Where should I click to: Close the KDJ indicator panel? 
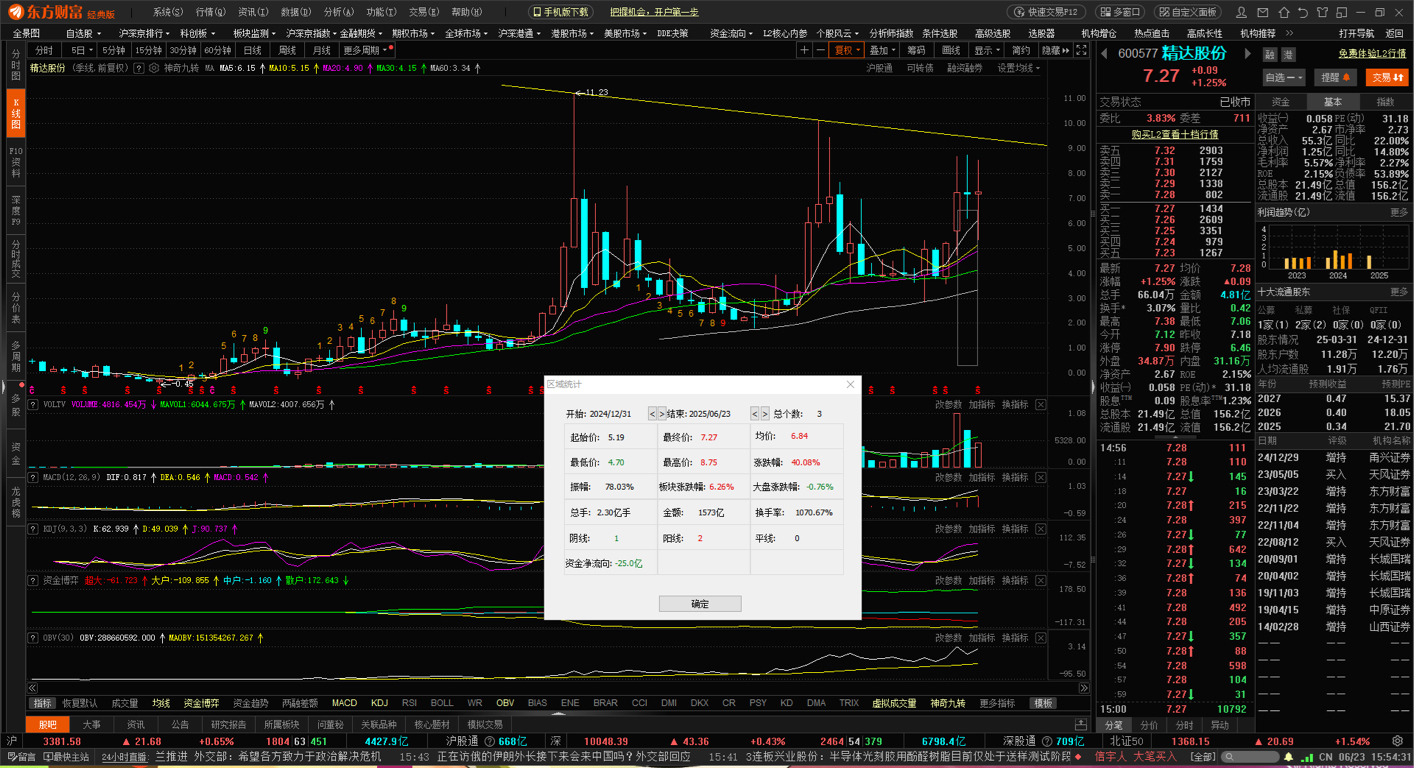click(1041, 528)
